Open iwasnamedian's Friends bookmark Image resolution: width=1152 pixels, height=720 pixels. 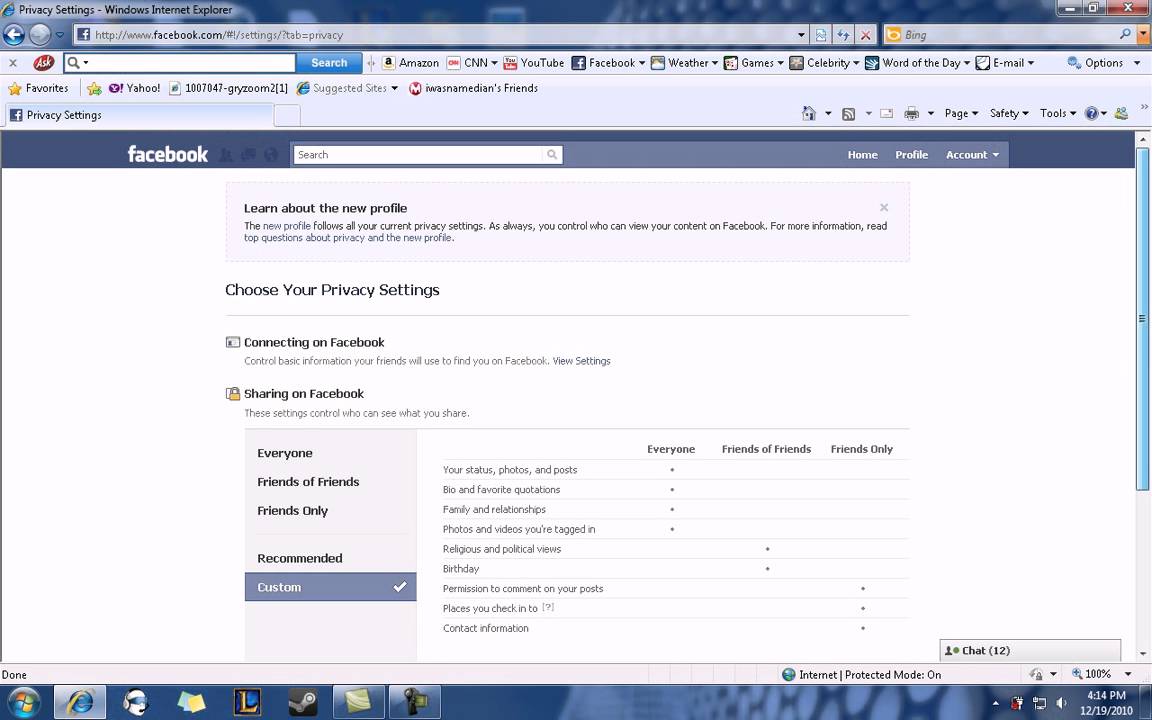point(473,88)
